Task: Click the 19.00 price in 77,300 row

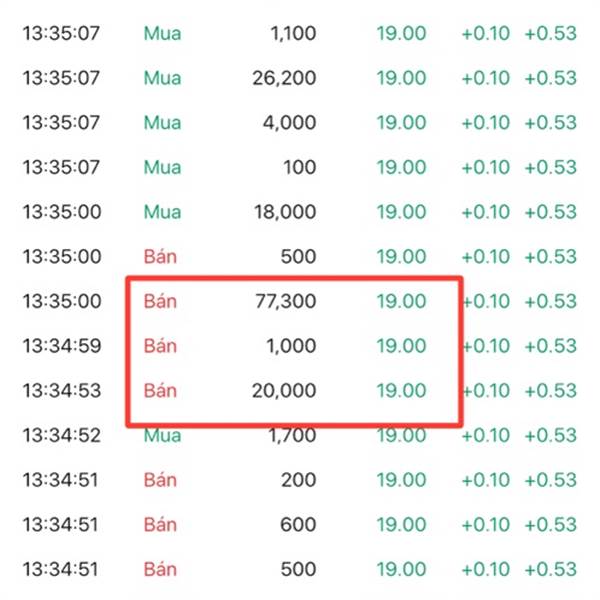Action: tap(401, 302)
